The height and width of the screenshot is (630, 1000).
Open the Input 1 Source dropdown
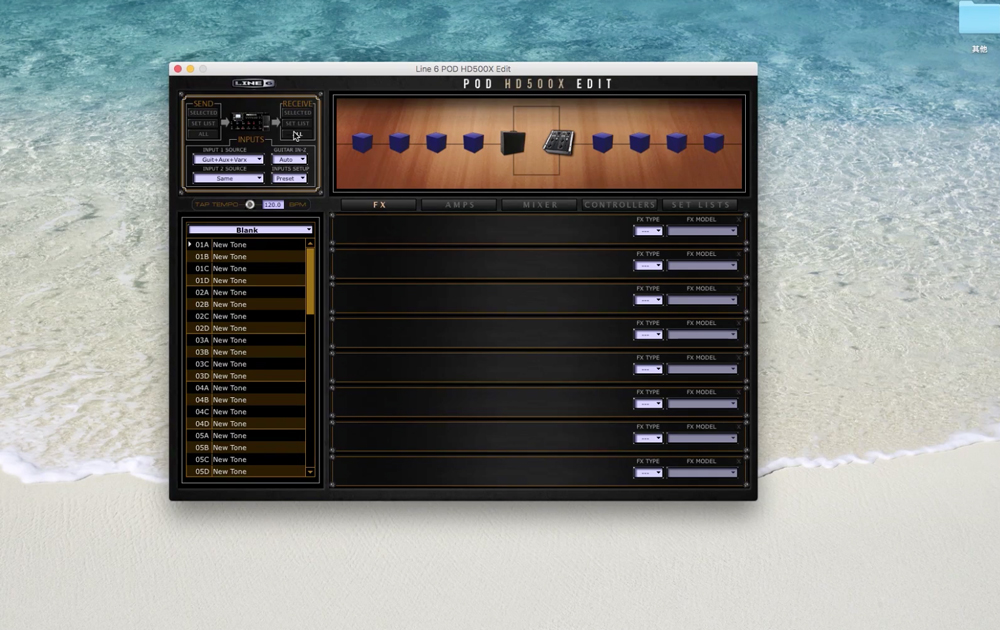[228, 159]
